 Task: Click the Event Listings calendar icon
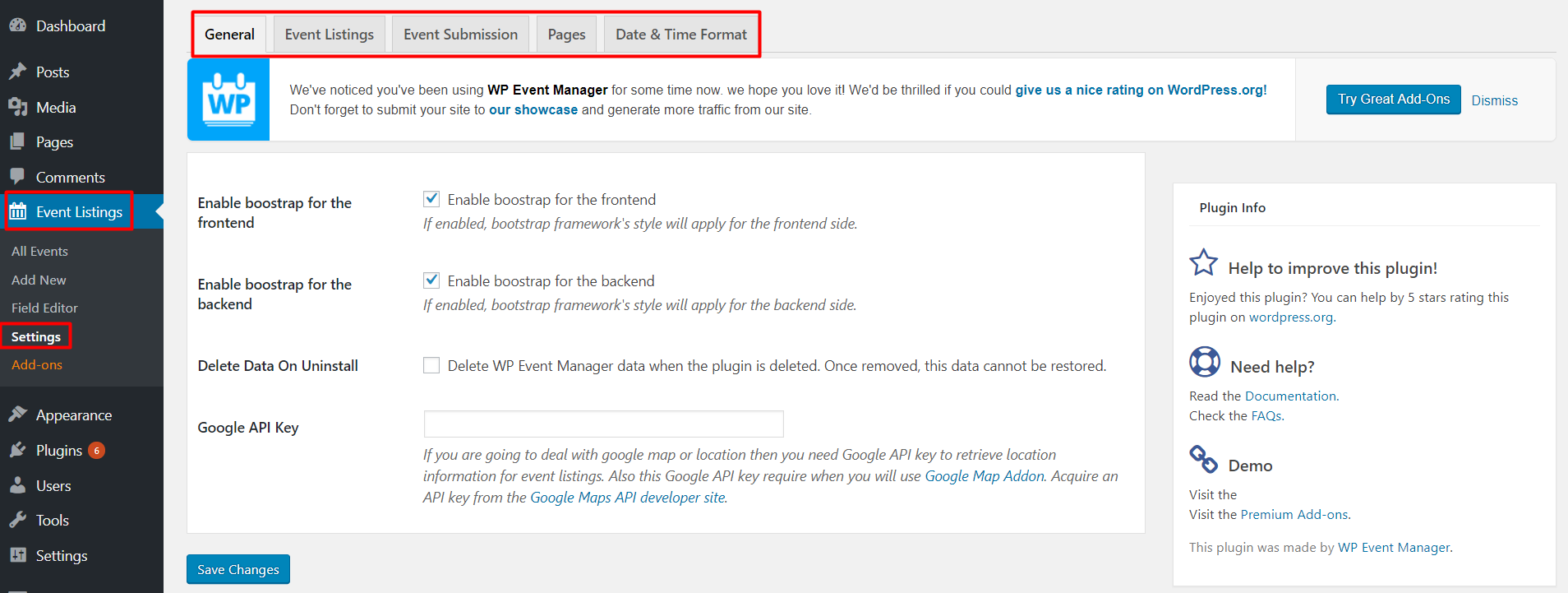click(x=17, y=211)
